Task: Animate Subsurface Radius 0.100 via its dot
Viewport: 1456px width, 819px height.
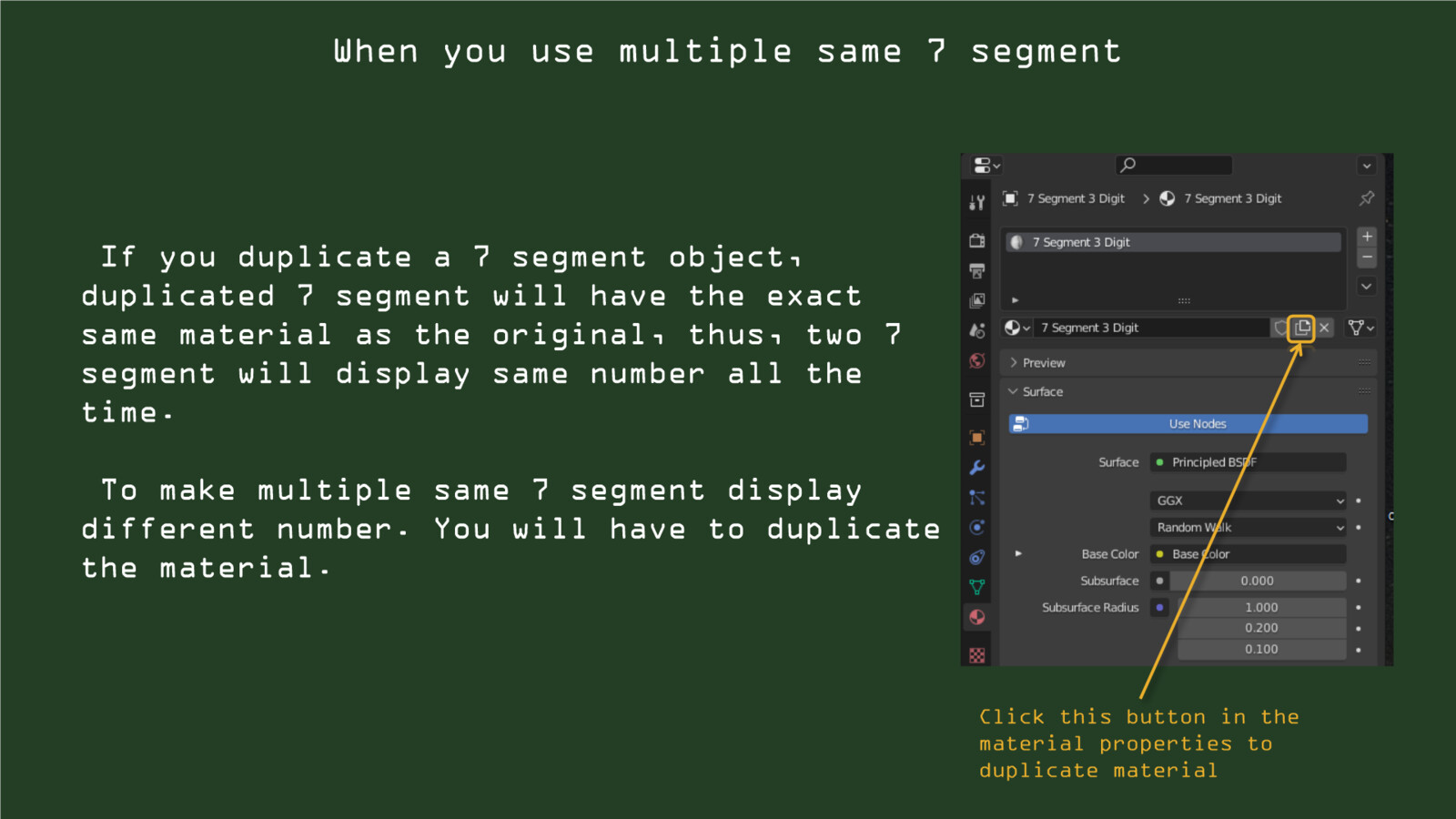Action: coord(1359,649)
